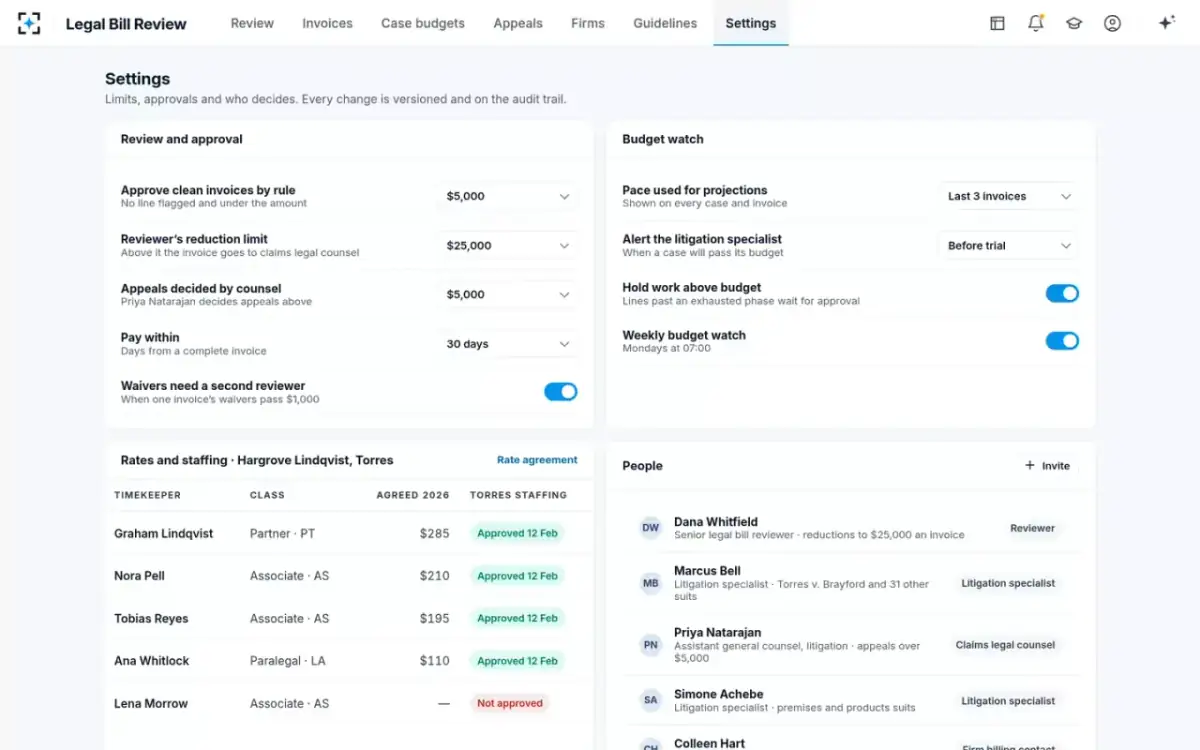Viewport: 1200px width, 750px height.
Task: Click the Agreed 2026 column header
Action: pyautogui.click(x=413, y=495)
